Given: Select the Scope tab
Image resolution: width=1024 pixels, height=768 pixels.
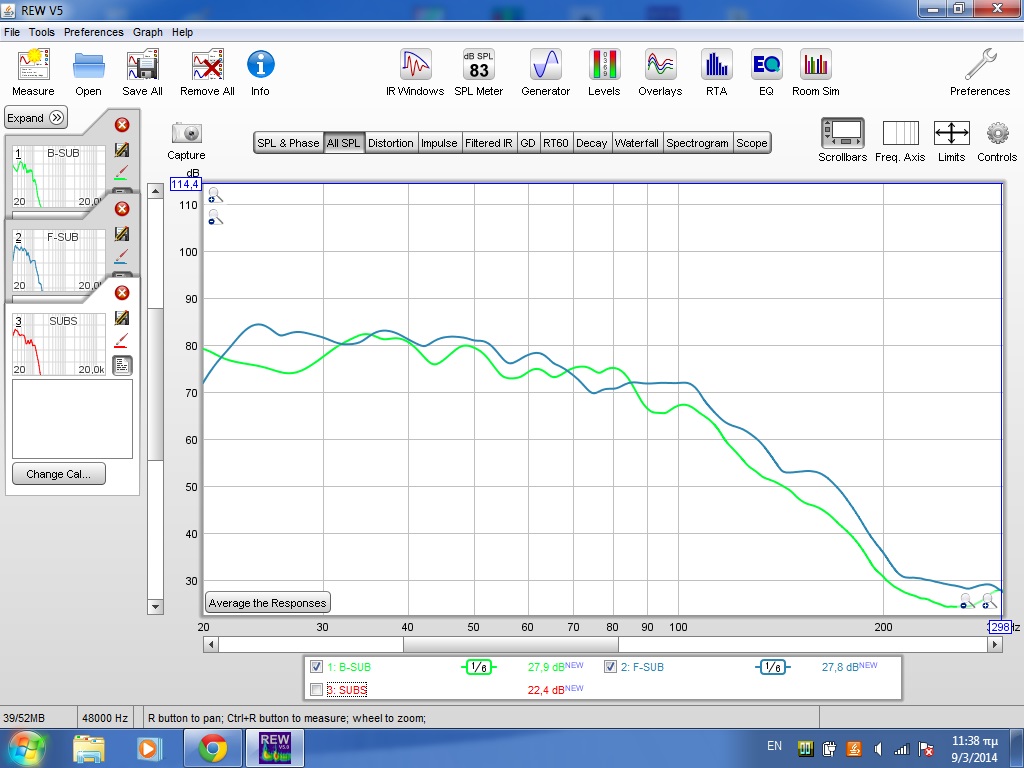Looking at the screenshot, I should pos(752,143).
